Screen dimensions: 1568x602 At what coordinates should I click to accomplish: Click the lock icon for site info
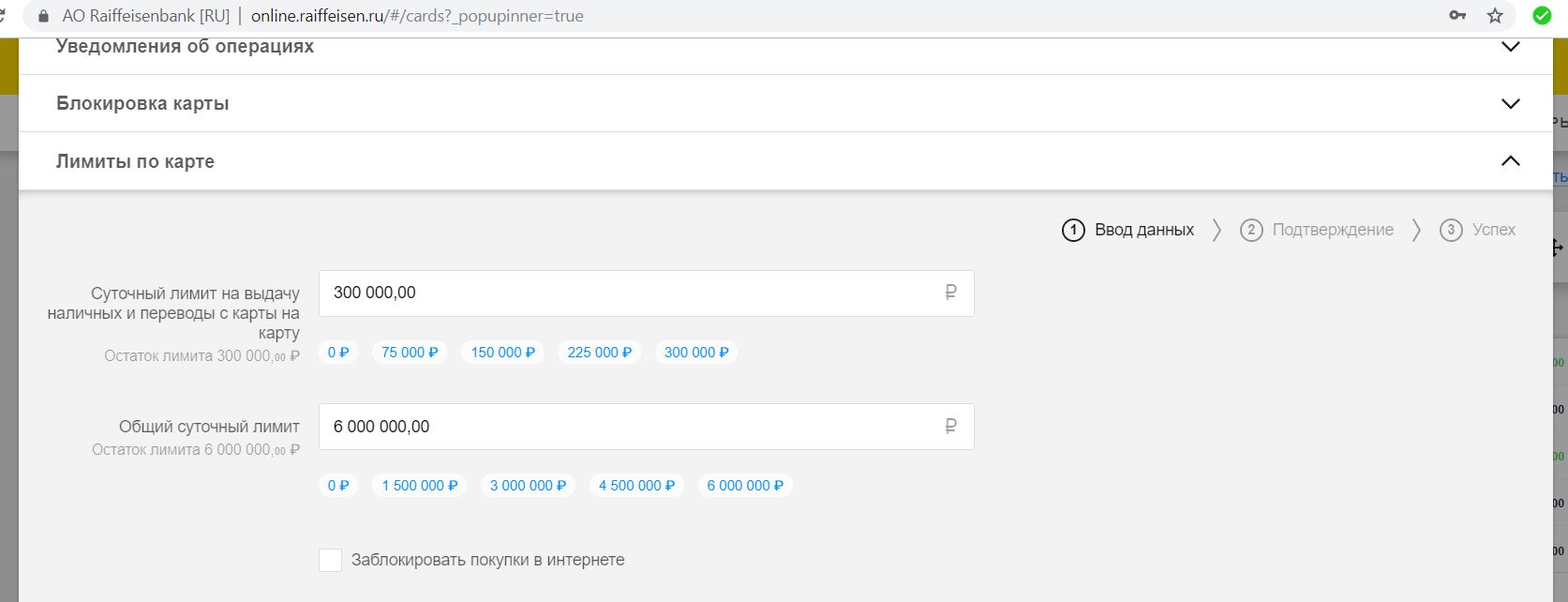pos(42,16)
